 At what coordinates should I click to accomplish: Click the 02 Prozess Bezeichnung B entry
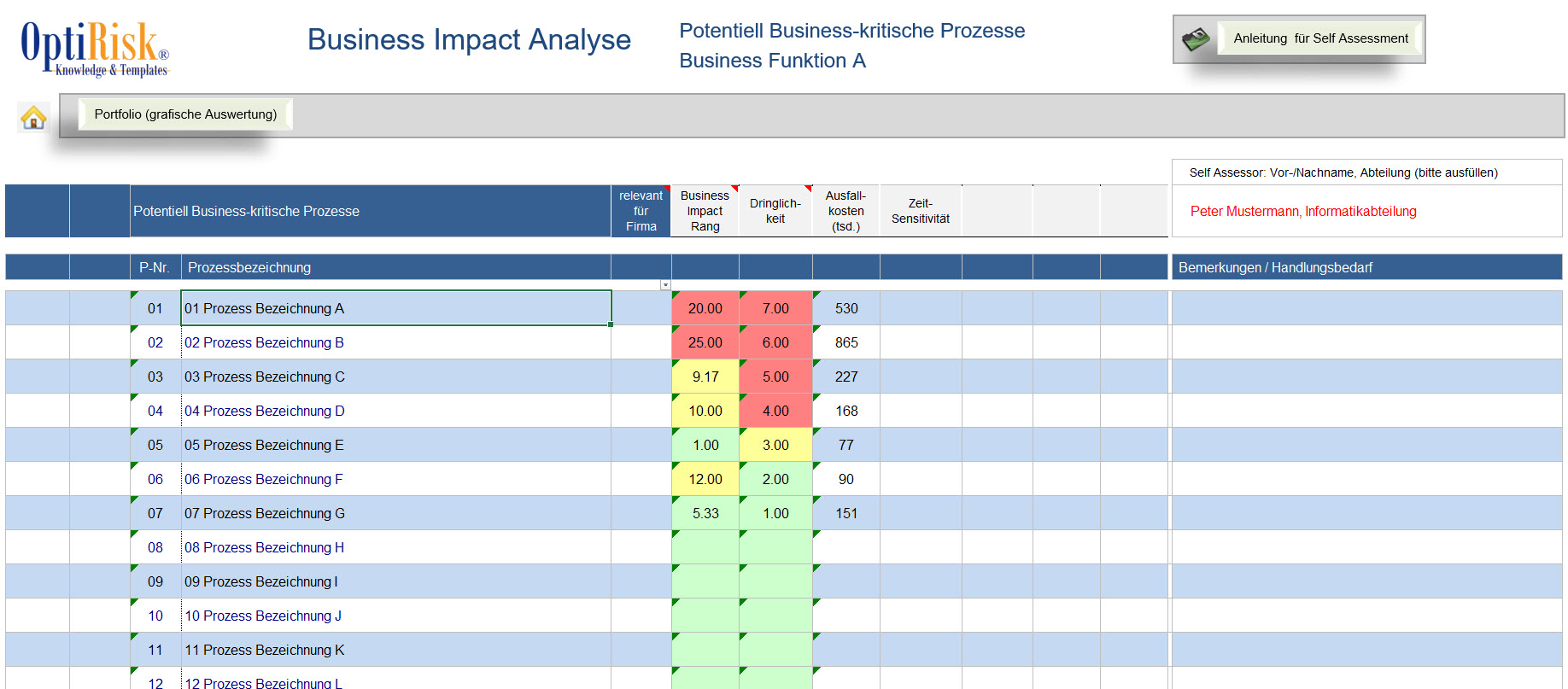click(x=264, y=342)
